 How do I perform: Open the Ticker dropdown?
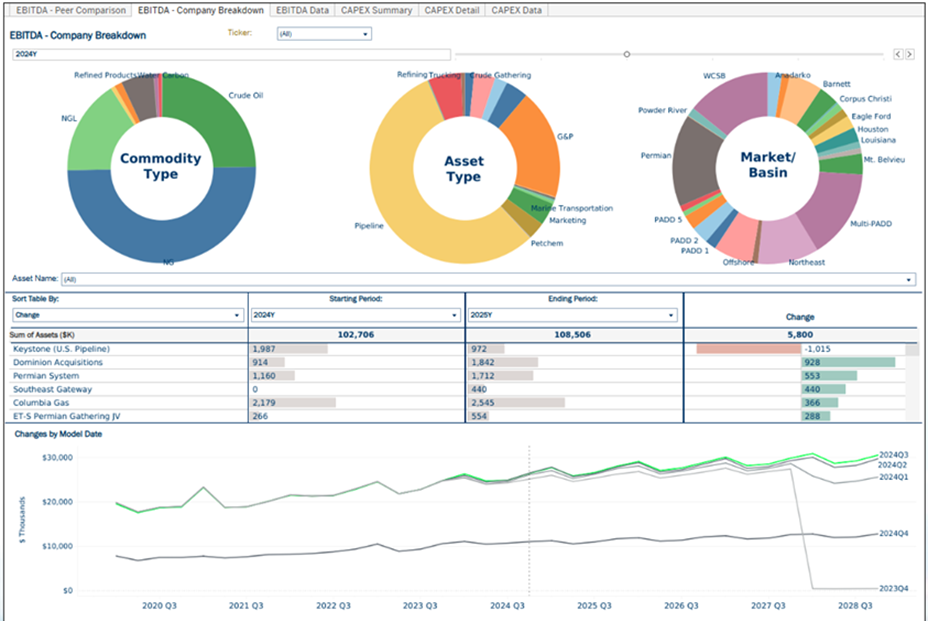324,34
